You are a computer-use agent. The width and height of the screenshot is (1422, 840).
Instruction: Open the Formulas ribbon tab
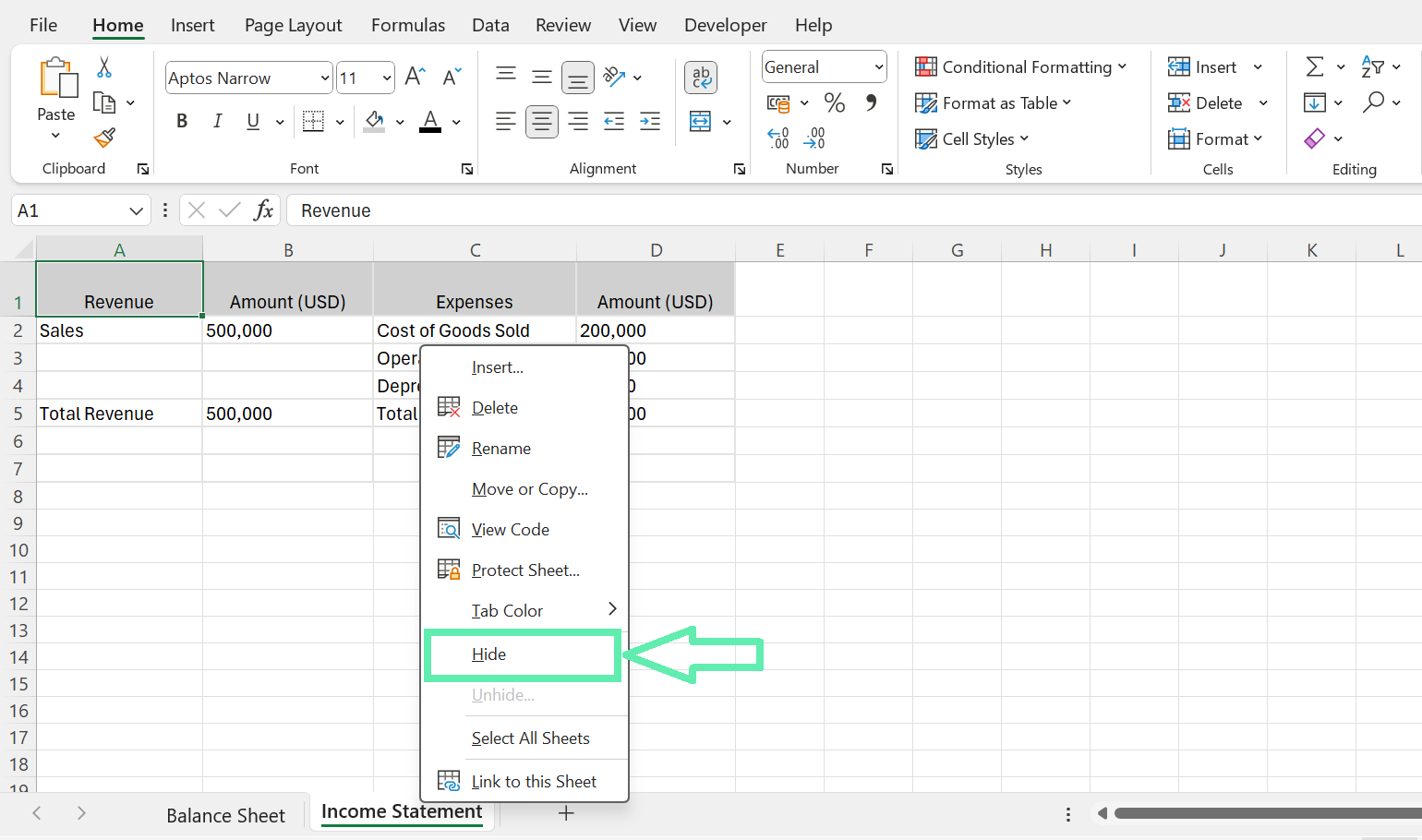click(407, 25)
